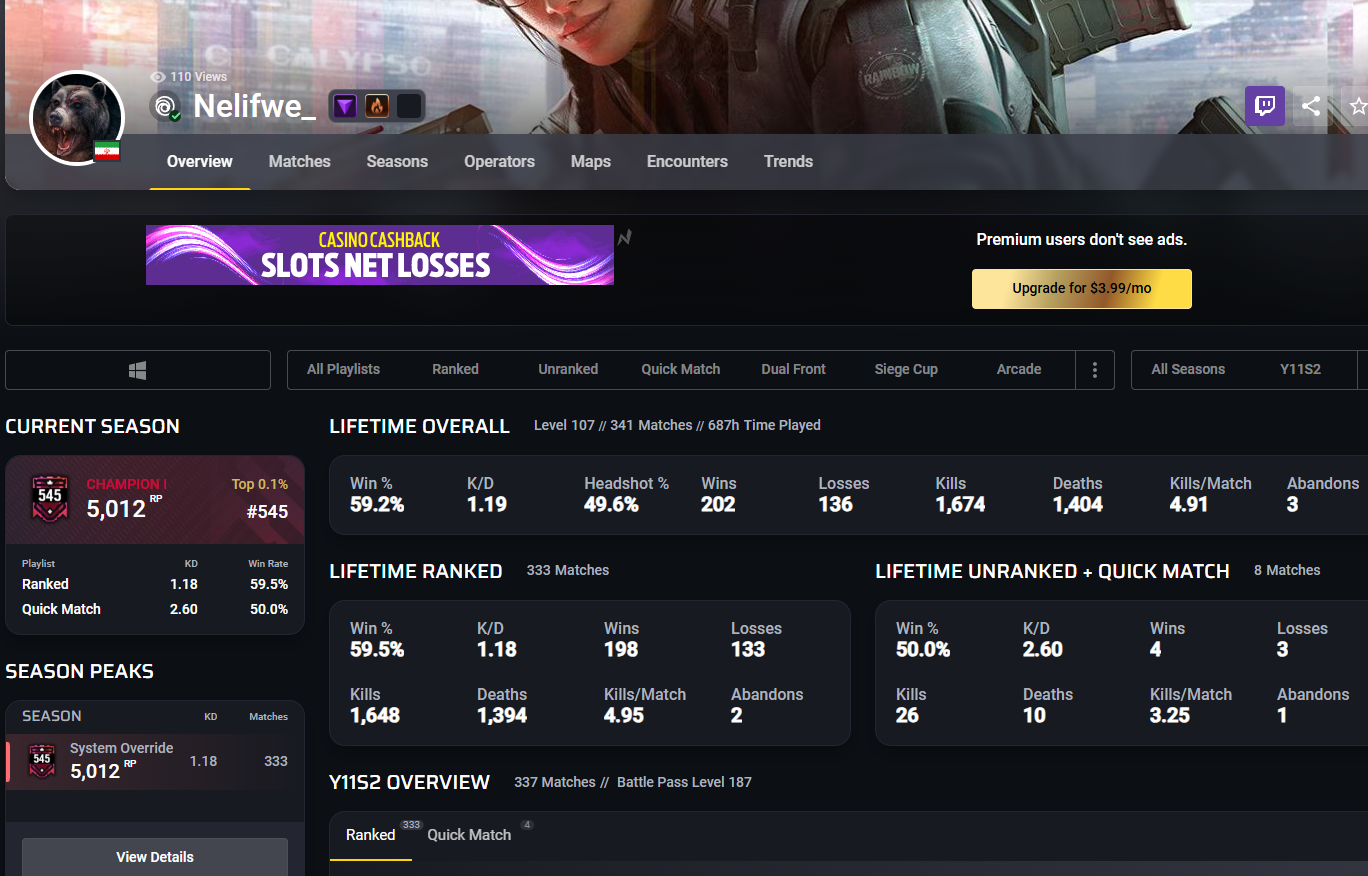The image size is (1368, 876).
Task: Select the Quick Match tab under Y11S2 Overview
Action: (469, 835)
